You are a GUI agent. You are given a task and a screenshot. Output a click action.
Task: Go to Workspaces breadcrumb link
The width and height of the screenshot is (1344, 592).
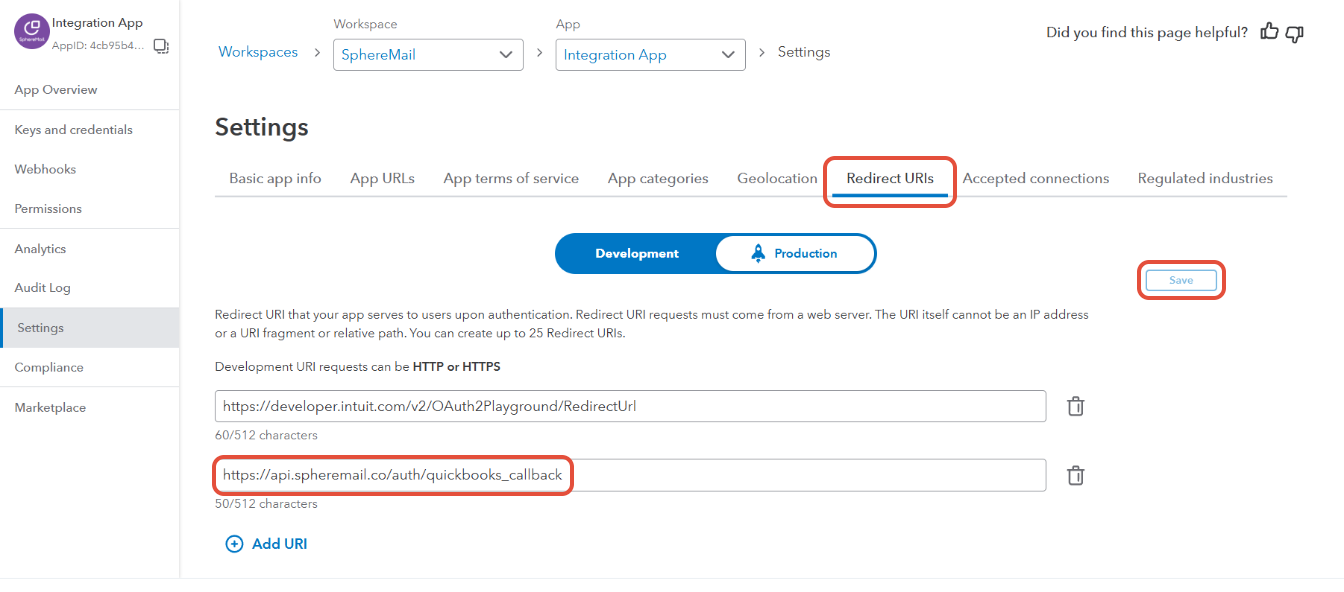pos(258,52)
